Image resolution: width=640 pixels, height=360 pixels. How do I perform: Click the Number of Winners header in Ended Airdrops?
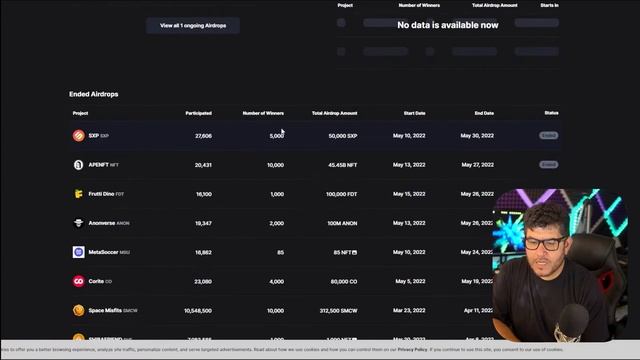(263, 113)
